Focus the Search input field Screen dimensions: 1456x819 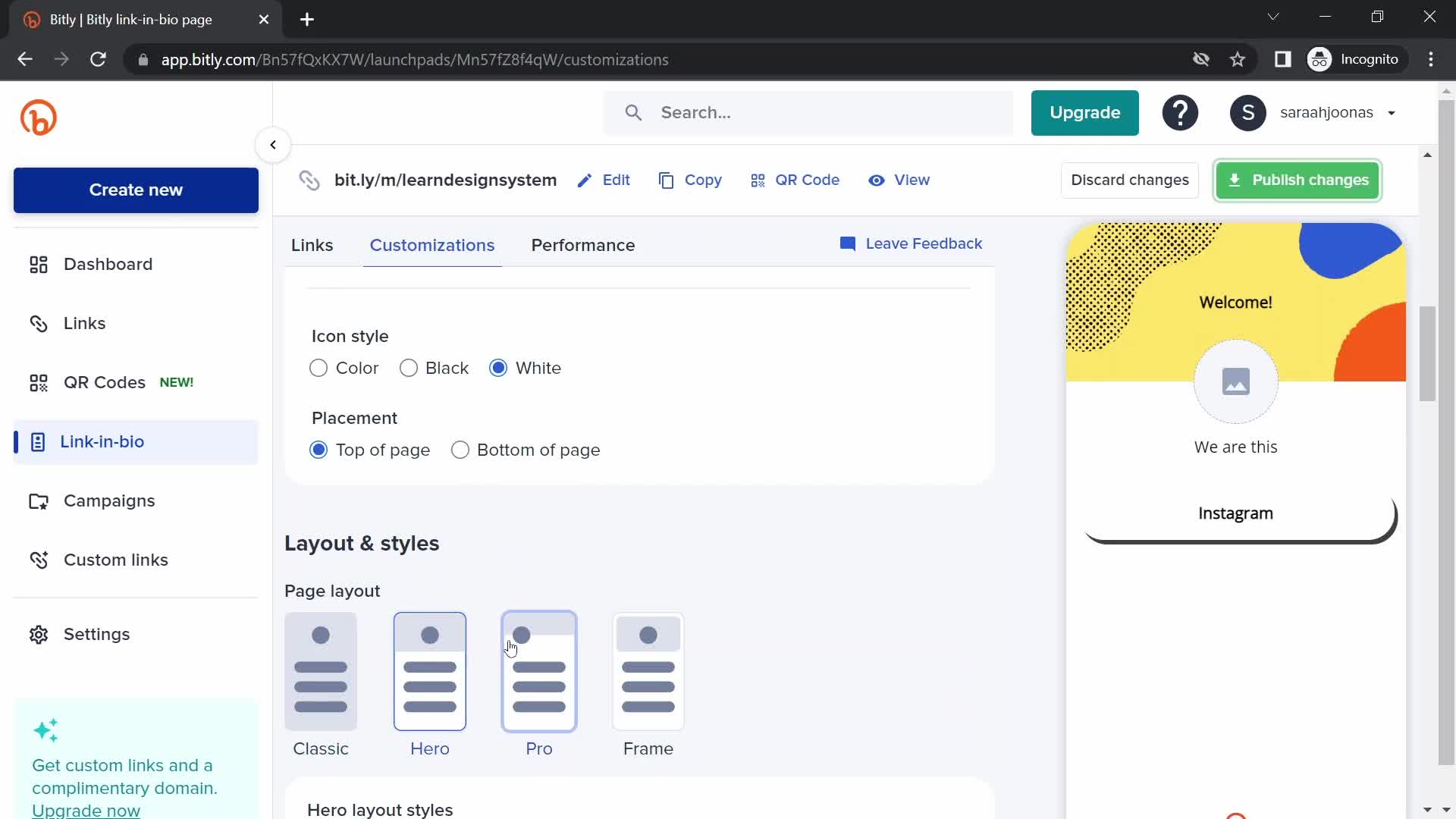808,113
